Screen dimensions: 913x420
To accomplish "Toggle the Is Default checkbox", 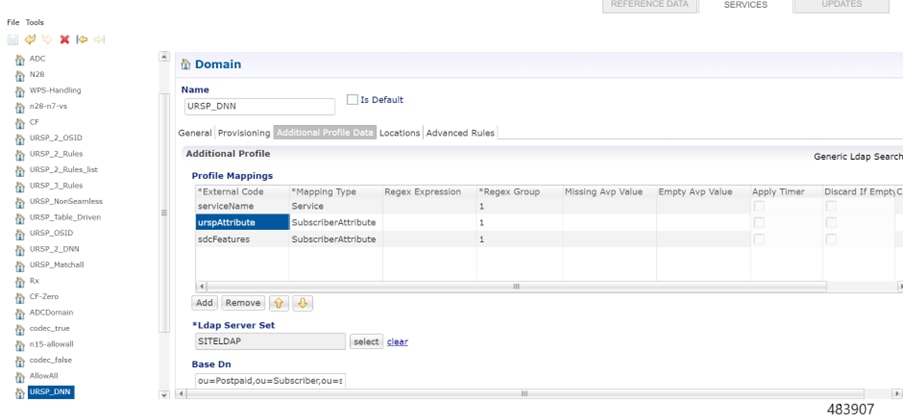I will point(352,100).
